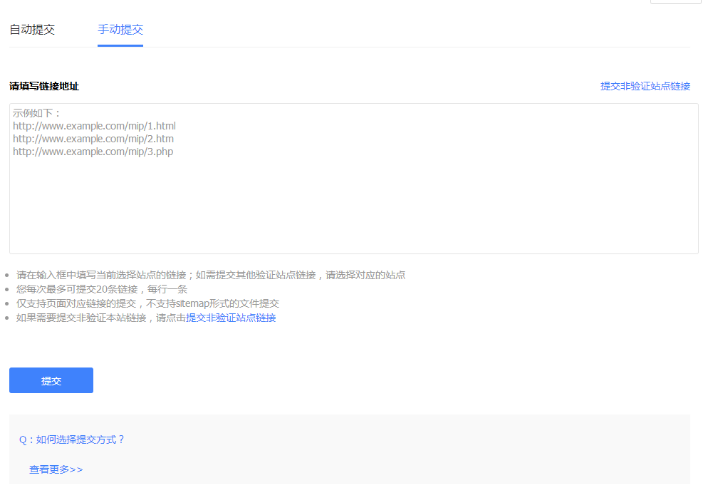Click the bullet about the 20条链接 limit
This screenshot has height=484, width=712.
(101, 289)
